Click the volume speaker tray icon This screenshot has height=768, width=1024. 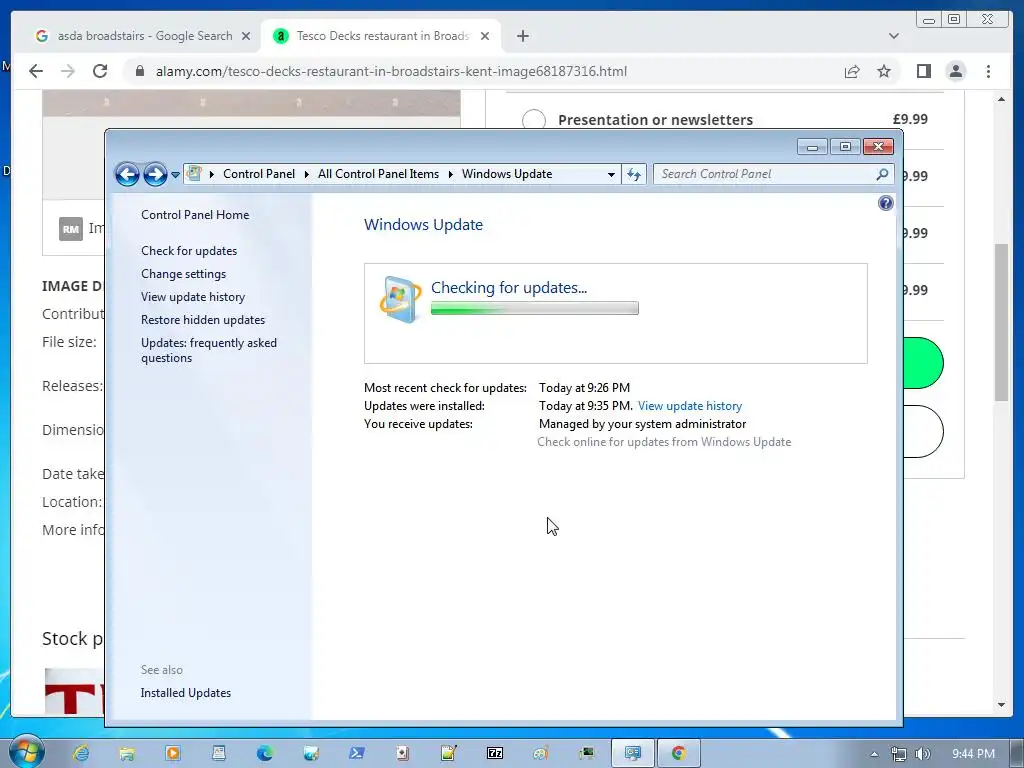(923, 754)
